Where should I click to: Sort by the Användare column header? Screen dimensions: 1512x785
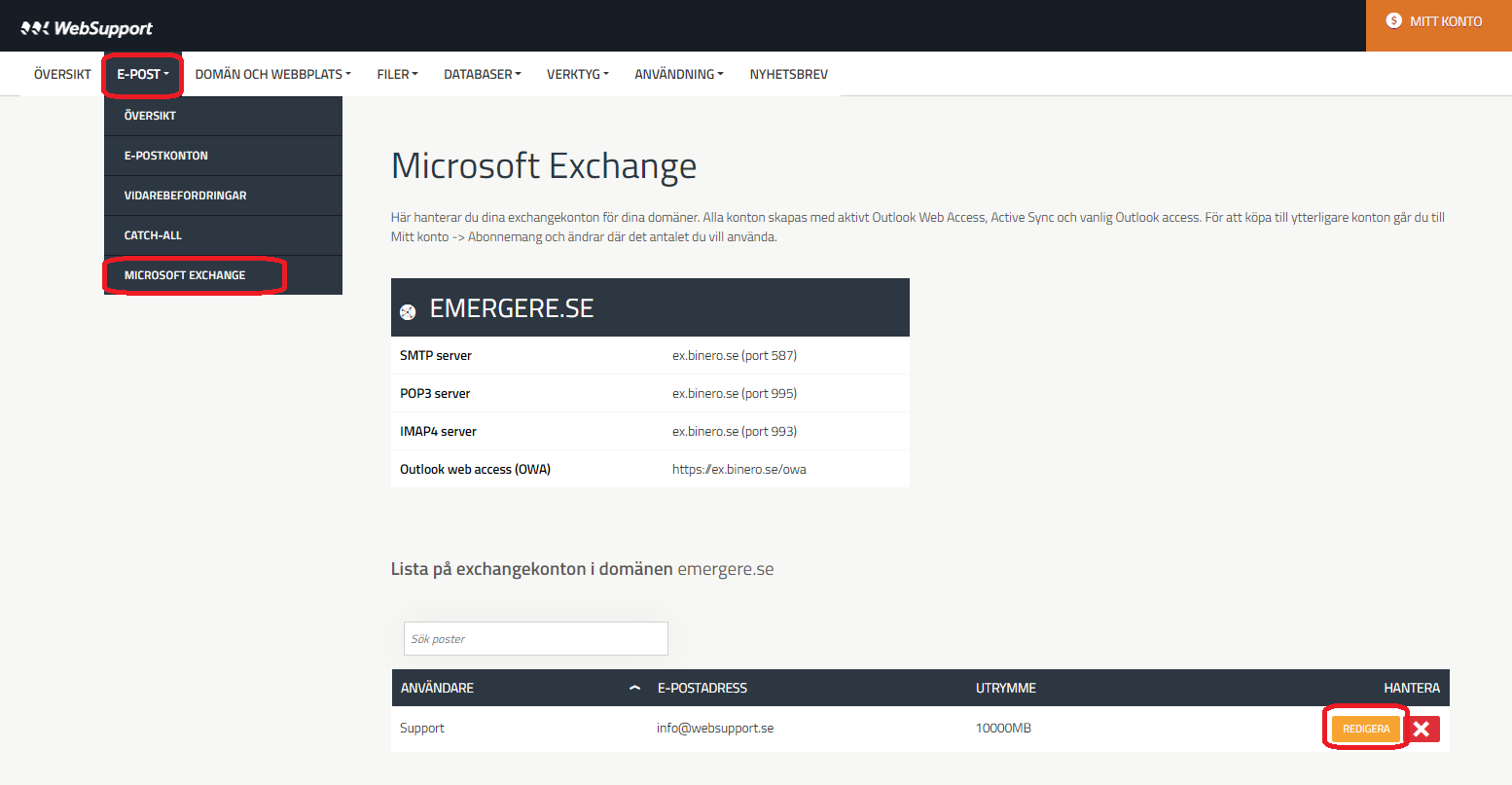point(437,688)
